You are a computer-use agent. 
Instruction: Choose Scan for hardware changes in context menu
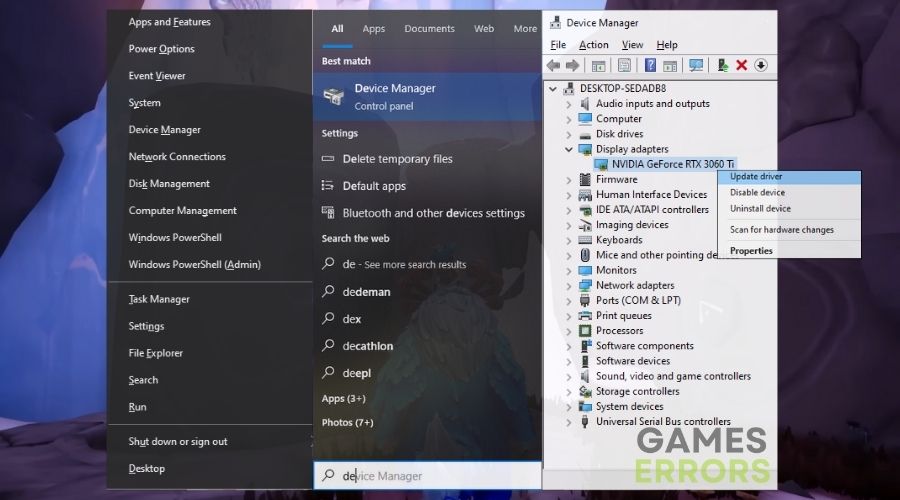coord(789,230)
